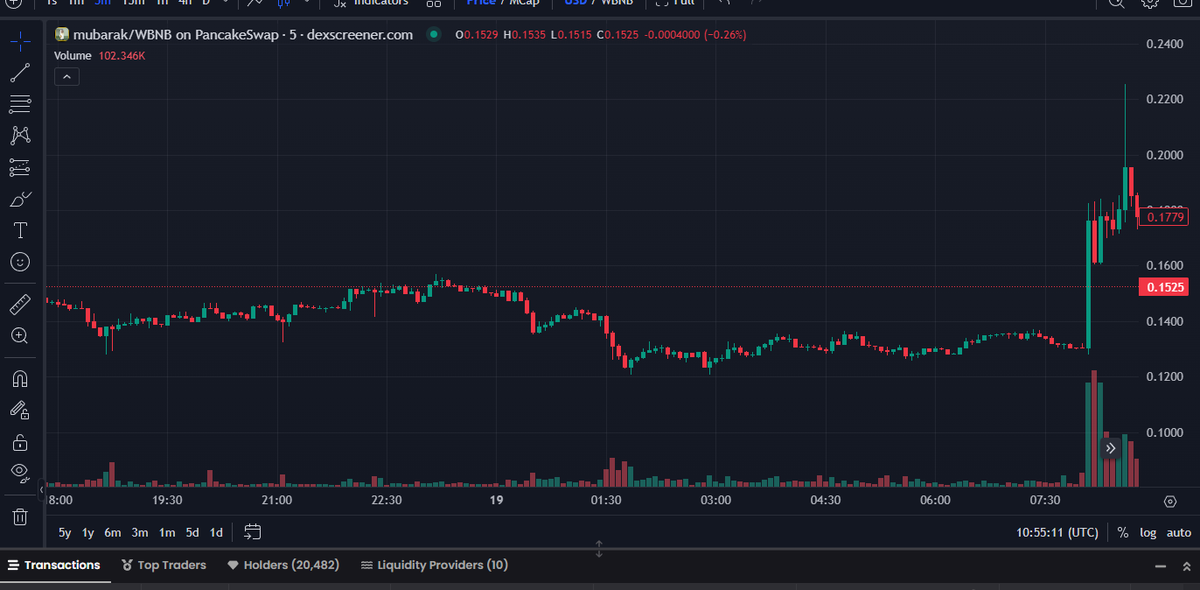Set the range to 5d

[192, 533]
